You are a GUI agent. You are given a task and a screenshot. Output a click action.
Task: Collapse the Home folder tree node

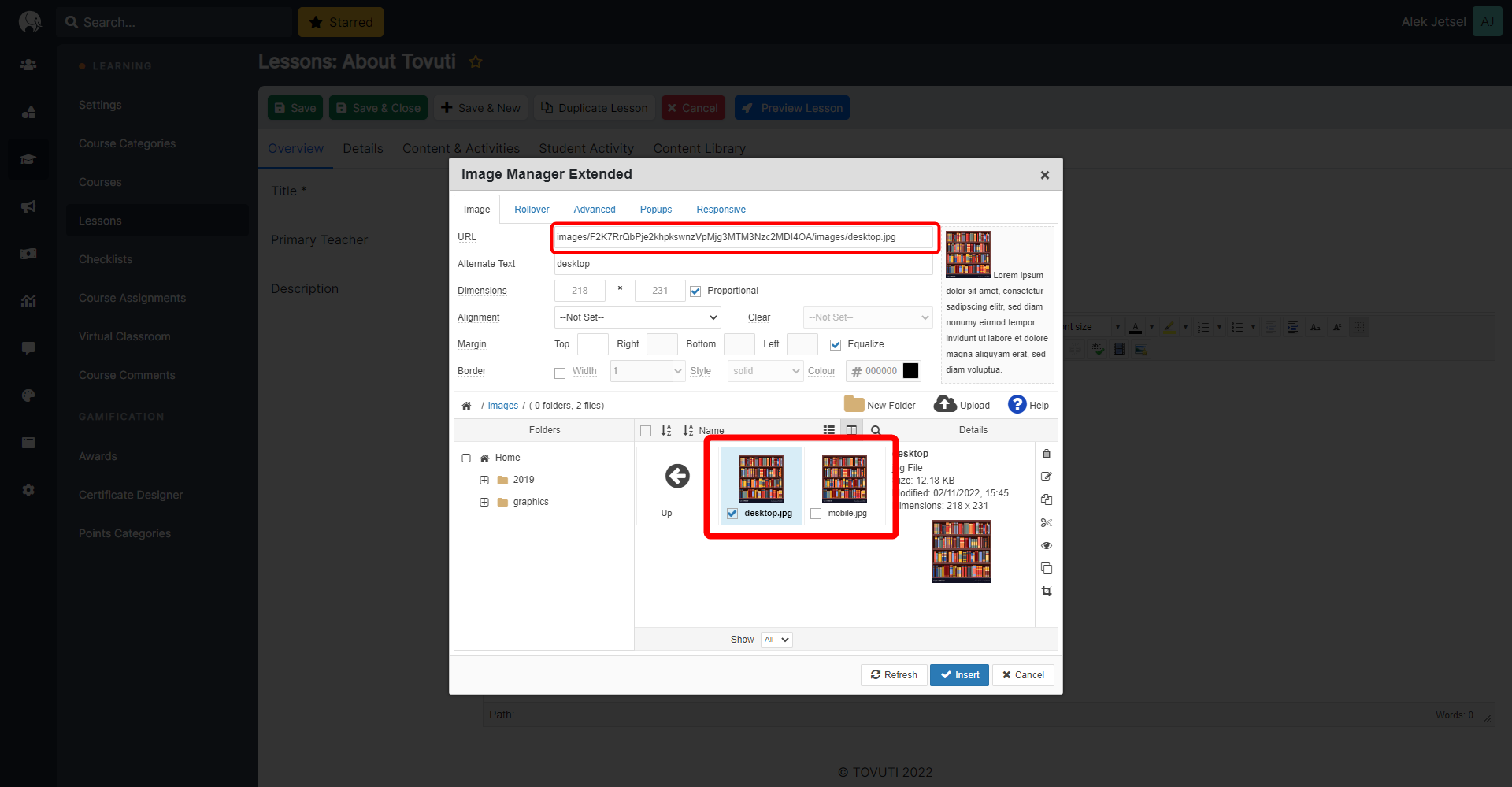(x=466, y=458)
